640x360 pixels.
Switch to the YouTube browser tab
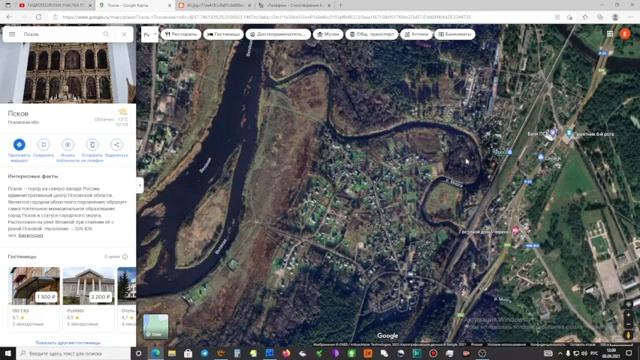[55, 5]
